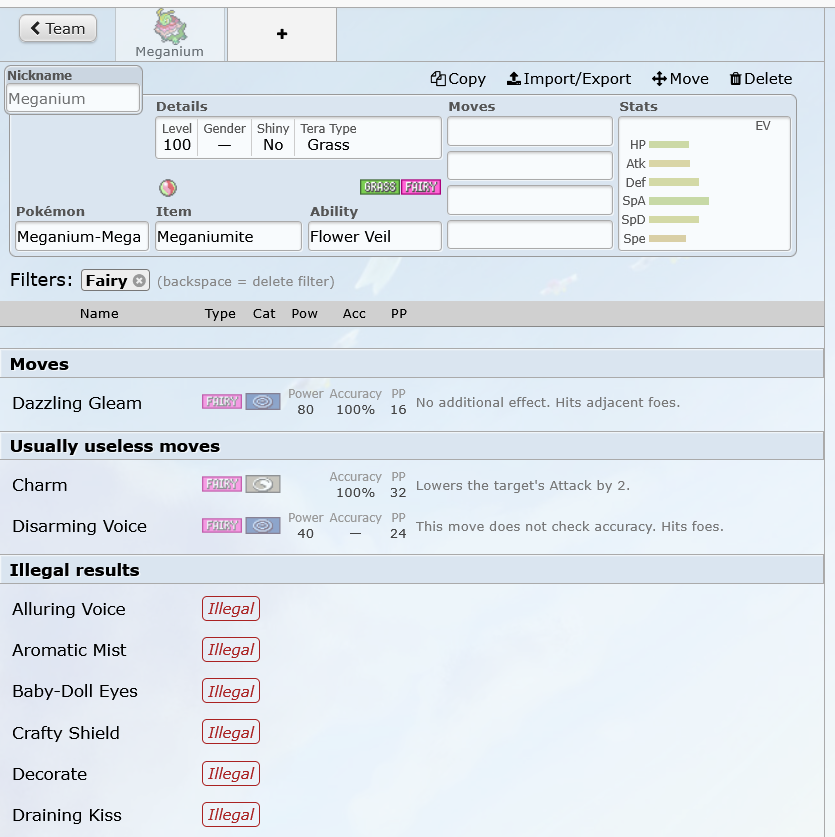Focus the fourth empty move slot
835x837 pixels.
click(530, 235)
